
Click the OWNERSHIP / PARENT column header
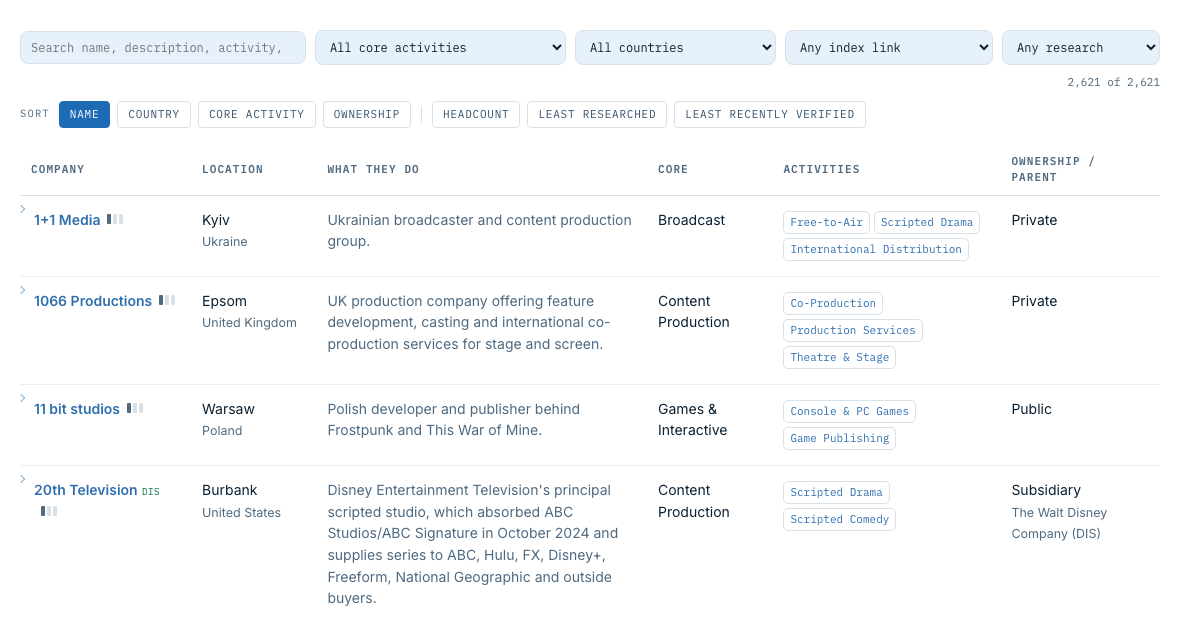point(1053,169)
